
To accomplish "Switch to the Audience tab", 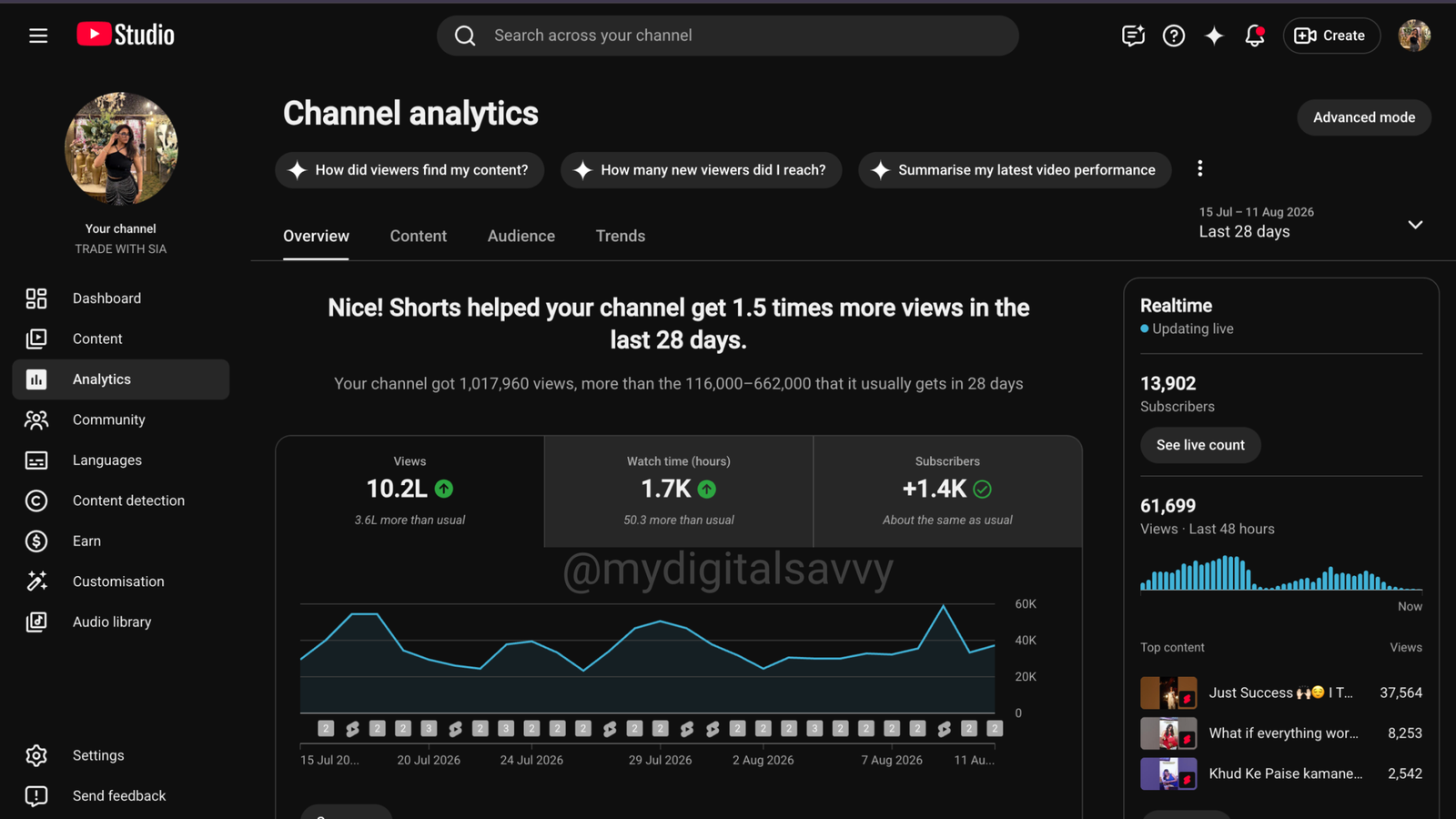I will pyautogui.click(x=521, y=236).
